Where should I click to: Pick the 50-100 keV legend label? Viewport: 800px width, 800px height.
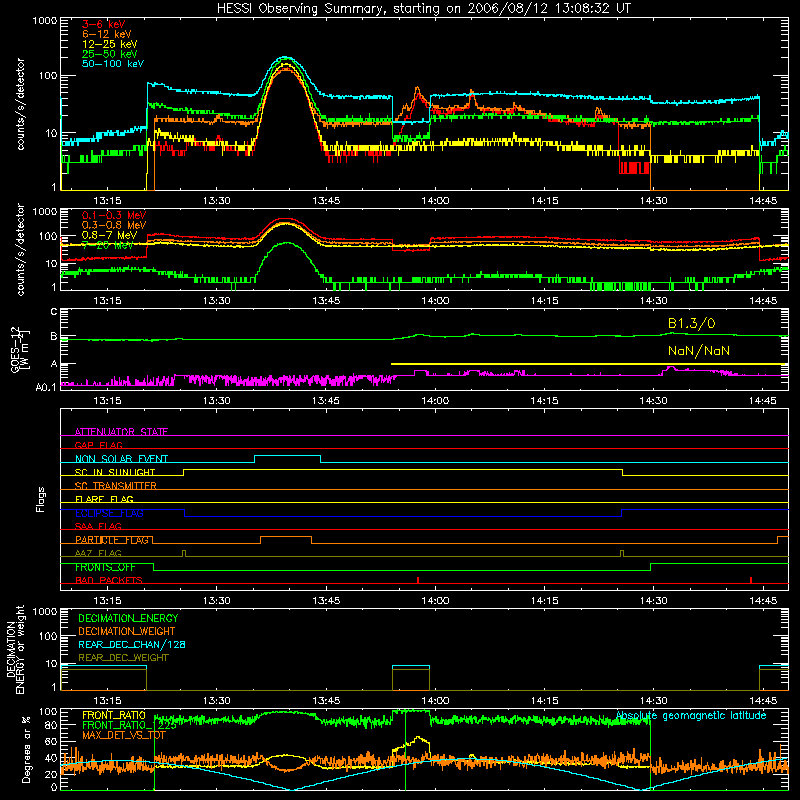click(113, 64)
